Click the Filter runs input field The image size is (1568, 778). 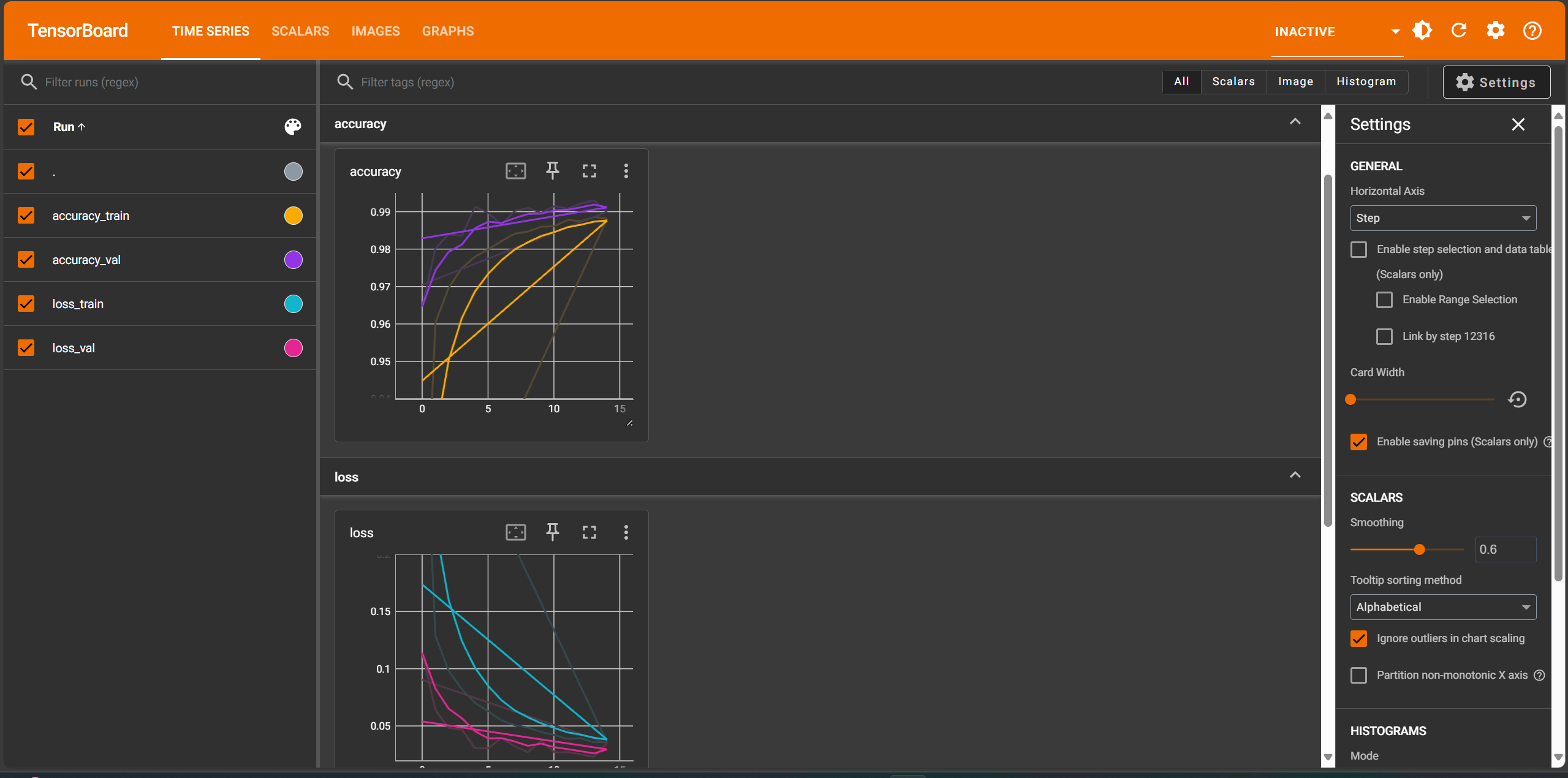tap(123, 81)
